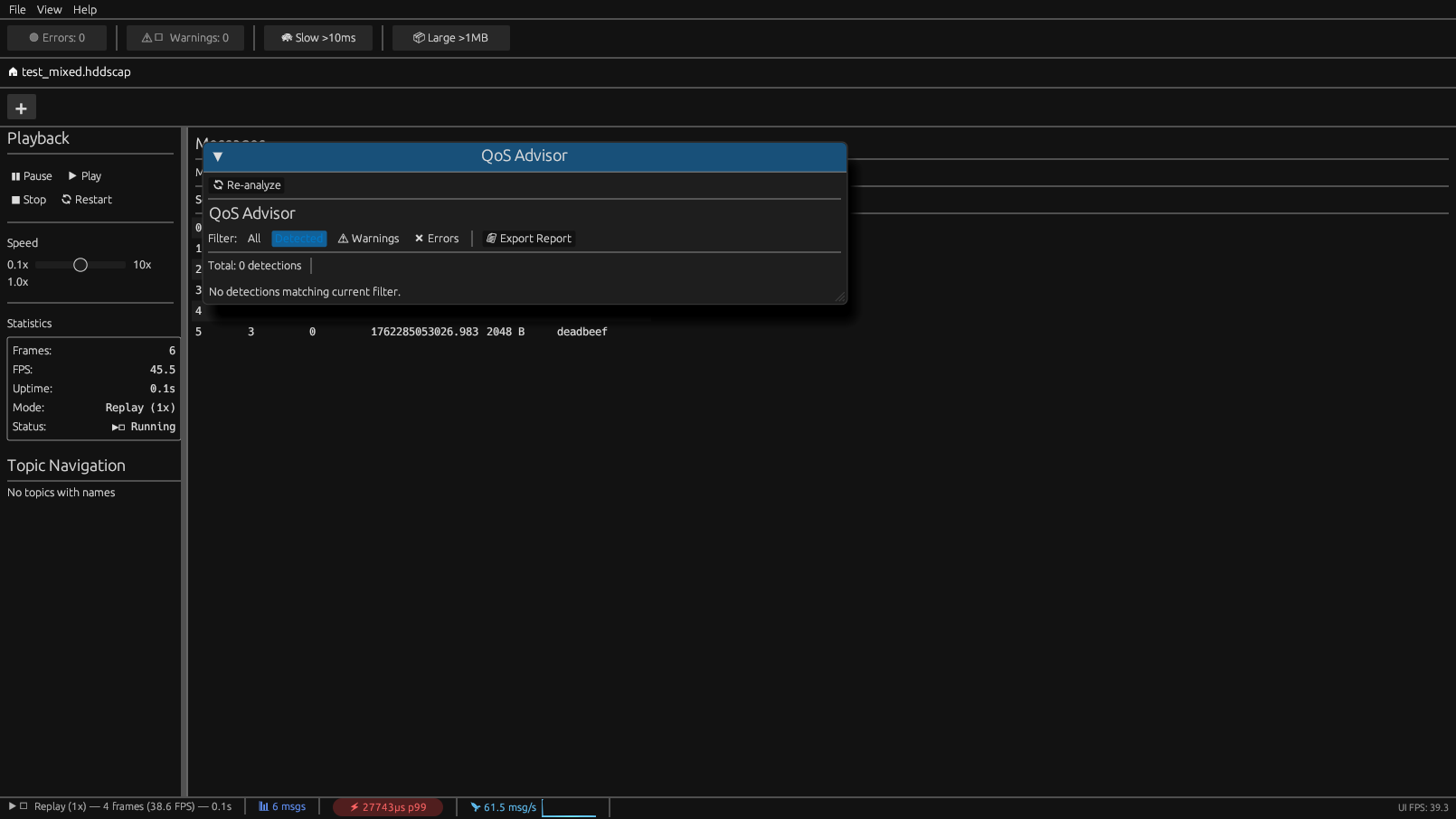Open the View menu
The image size is (1456, 819).
click(x=50, y=9)
